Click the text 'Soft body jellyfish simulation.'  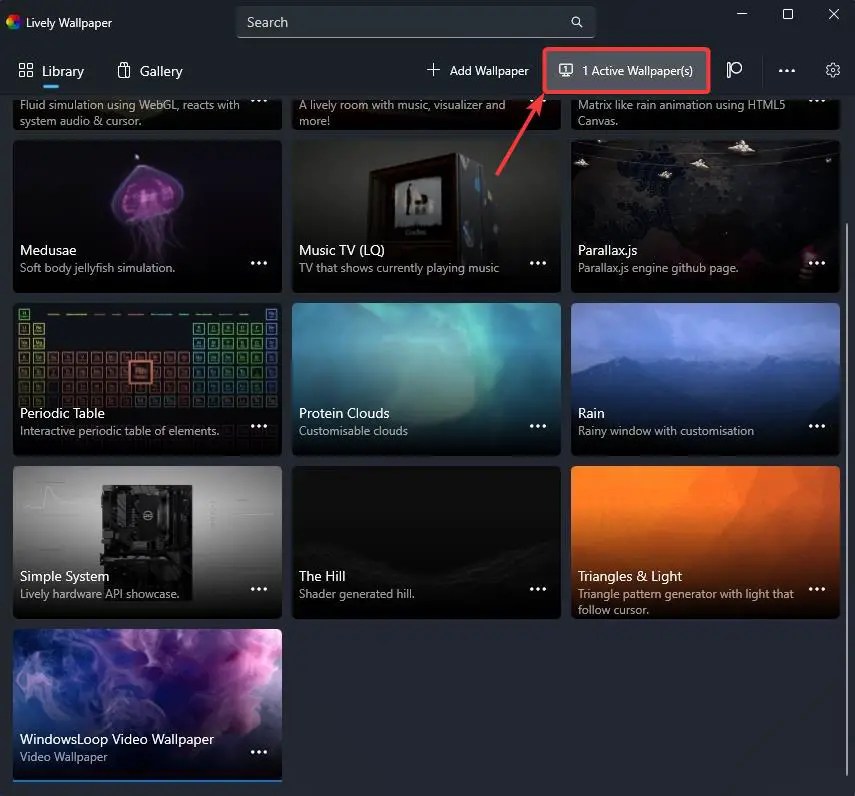pos(97,268)
